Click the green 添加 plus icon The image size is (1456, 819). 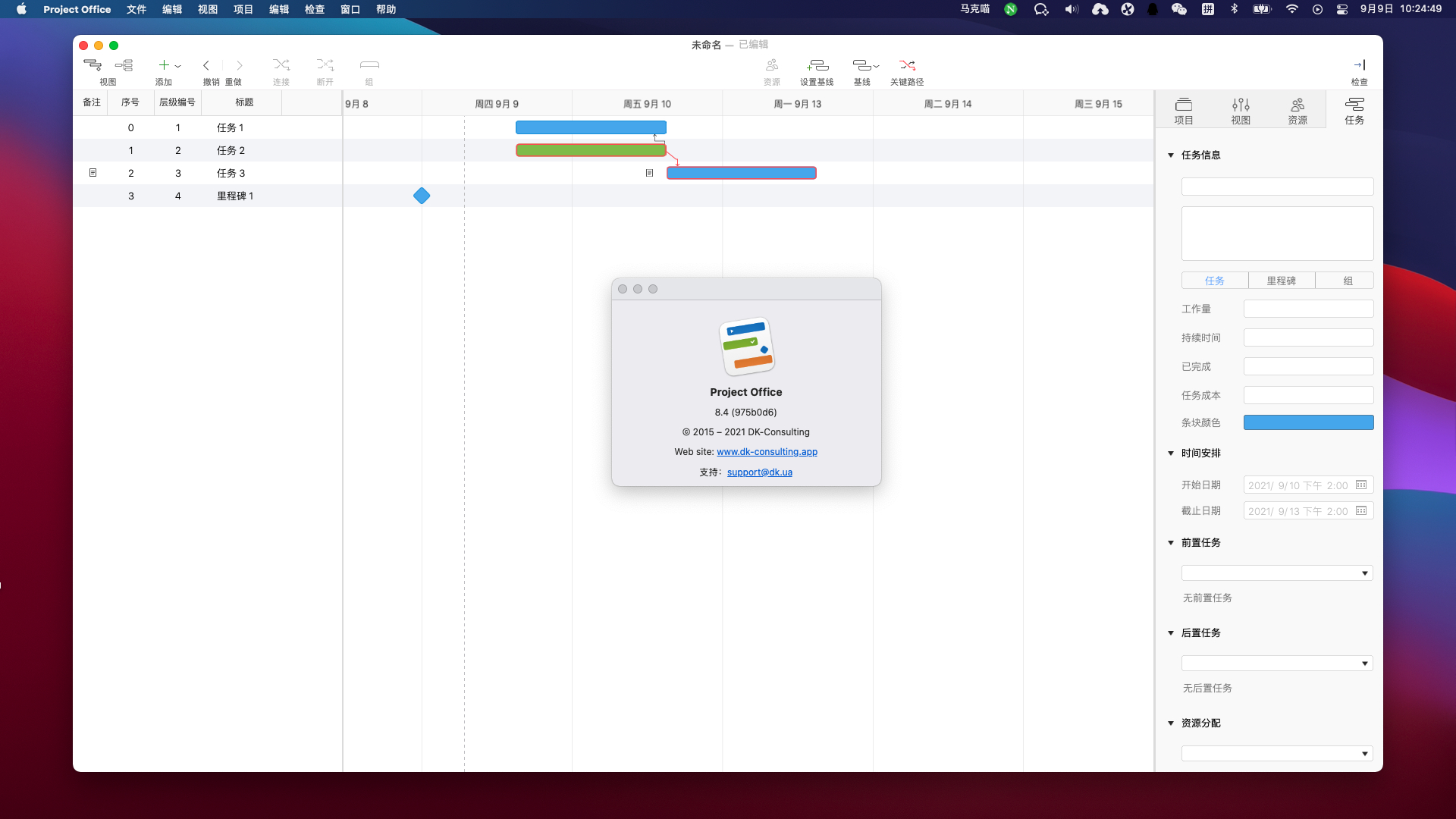[x=163, y=65]
